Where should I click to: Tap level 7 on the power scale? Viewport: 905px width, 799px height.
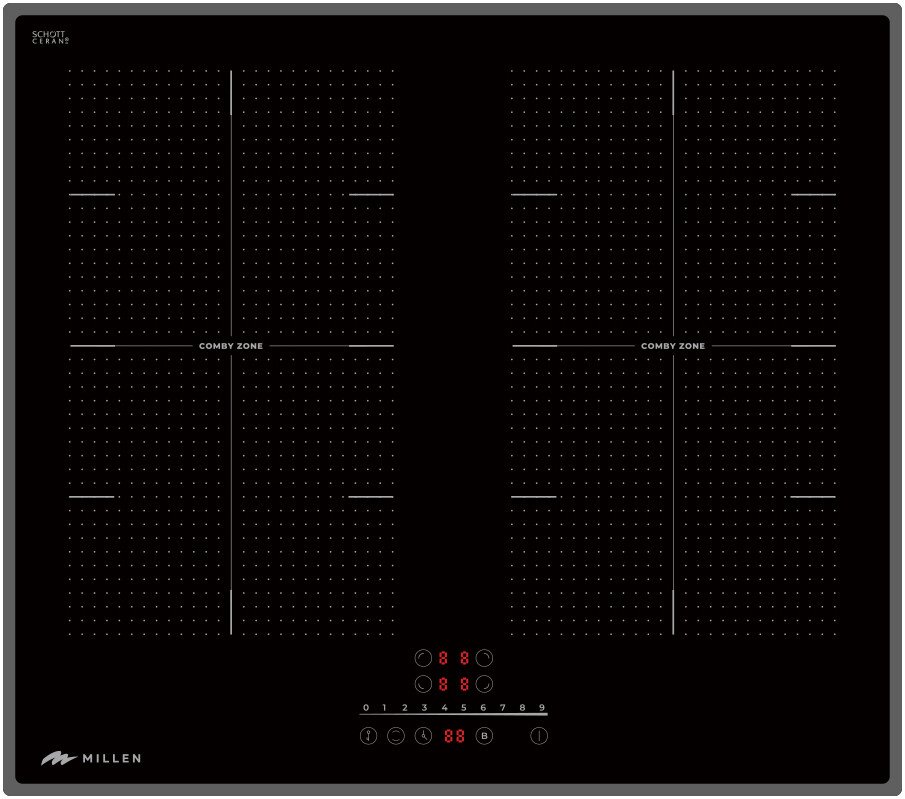[x=503, y=708]
